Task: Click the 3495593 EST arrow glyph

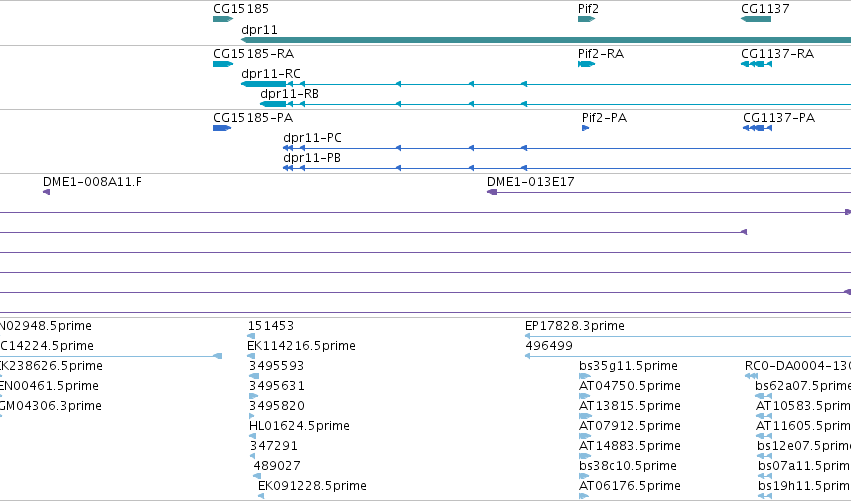Action: tap(254, 376)
